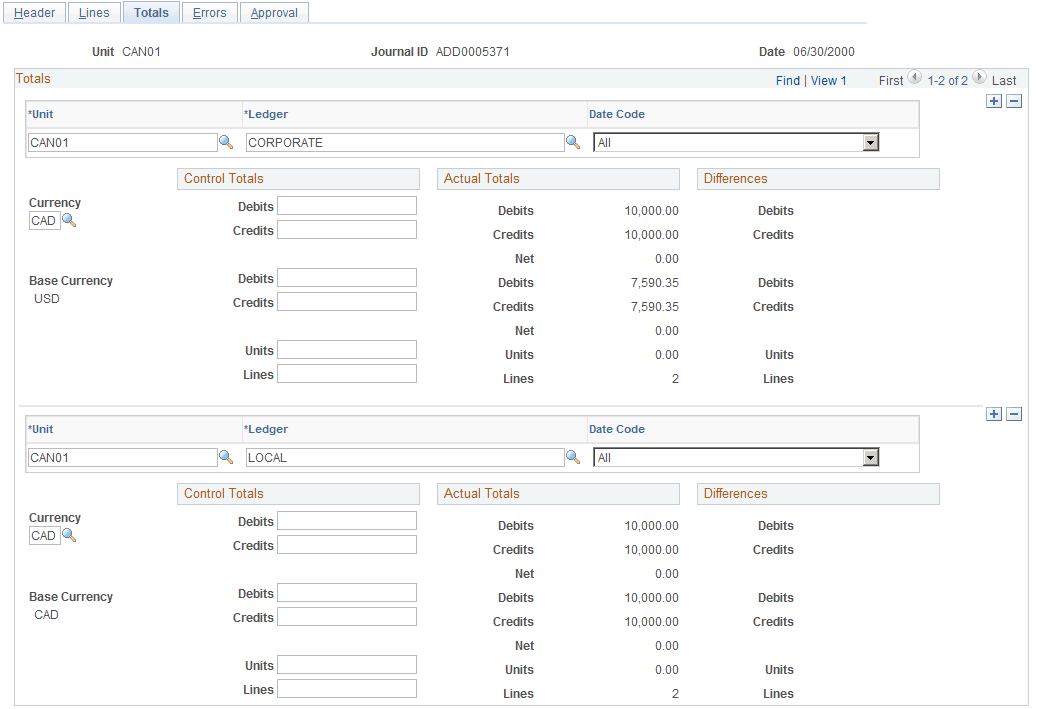
Task: Click the CORPORATE ledger input field
Action: coord(405,142)
